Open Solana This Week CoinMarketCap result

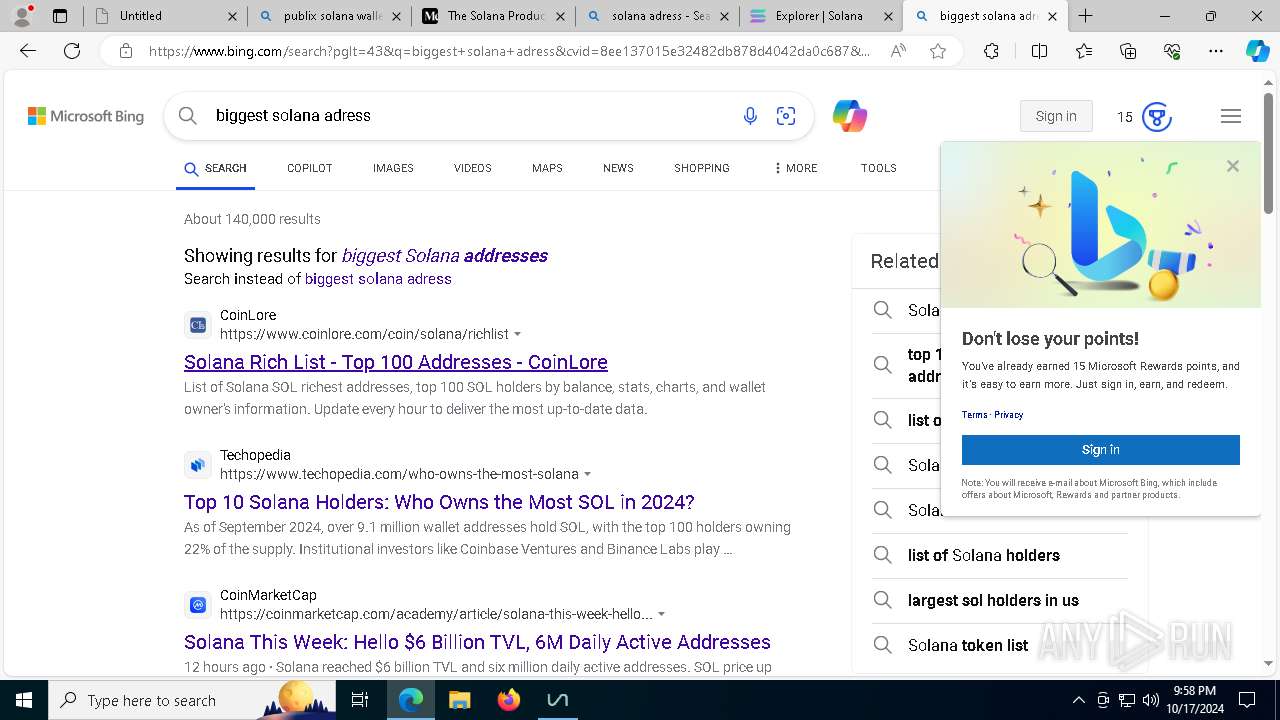coord(477,642)
